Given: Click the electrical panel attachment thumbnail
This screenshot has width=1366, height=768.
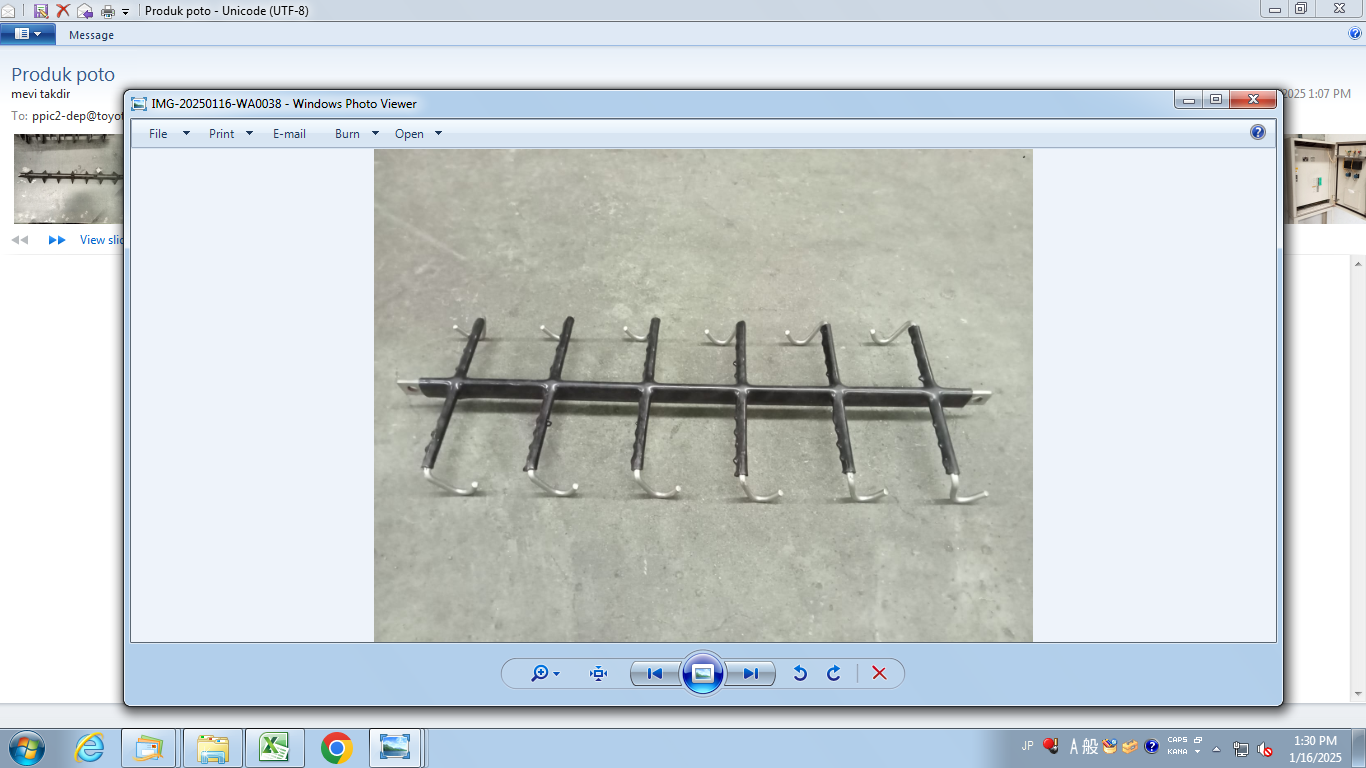Looking at the screenshot, I should [x=1325, y=179].
